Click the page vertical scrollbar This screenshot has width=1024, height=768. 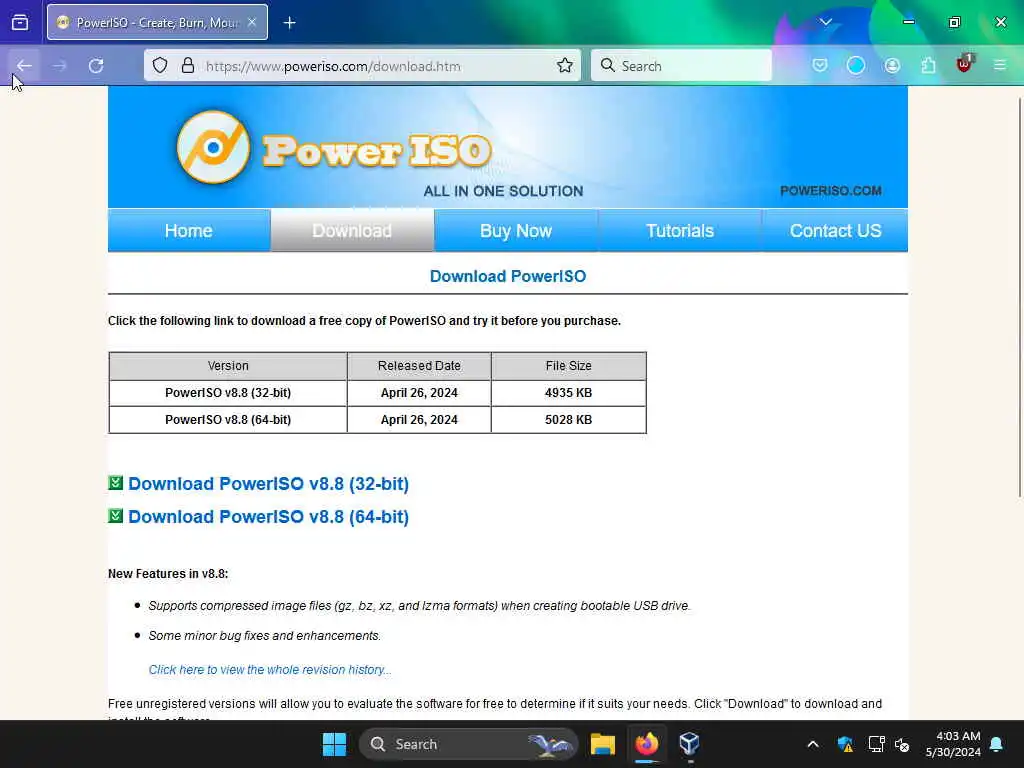pyautogui.click(x=1019, y=297)
